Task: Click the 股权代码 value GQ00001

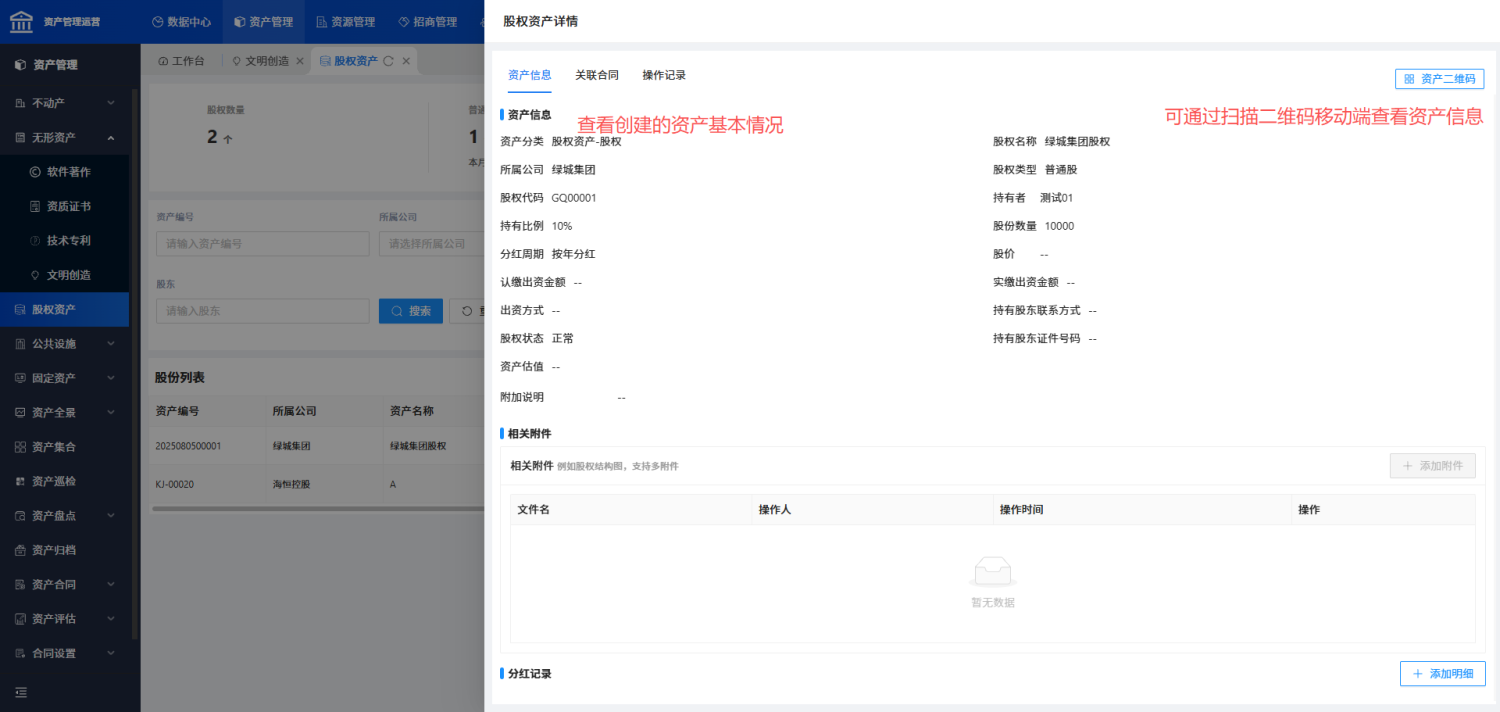Action: (574, 198)
